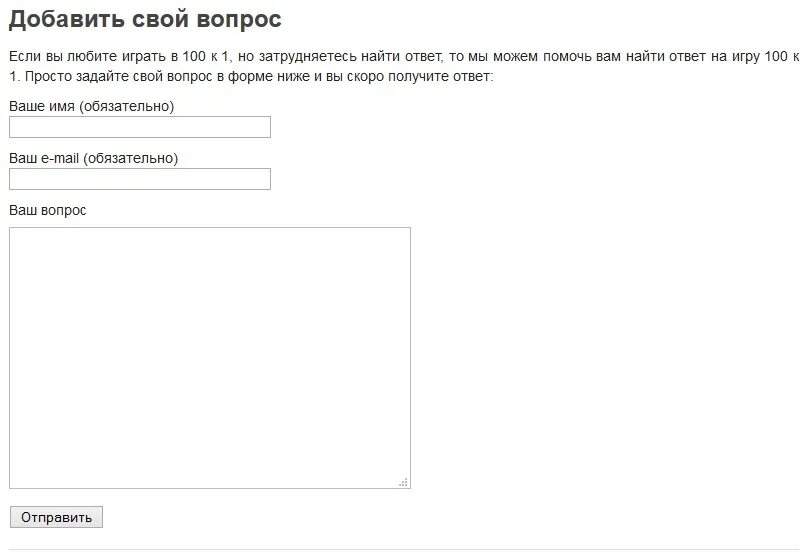Click the "Ваше имя (обязательно)" label

pyautogui.click(x=92, y=106)
